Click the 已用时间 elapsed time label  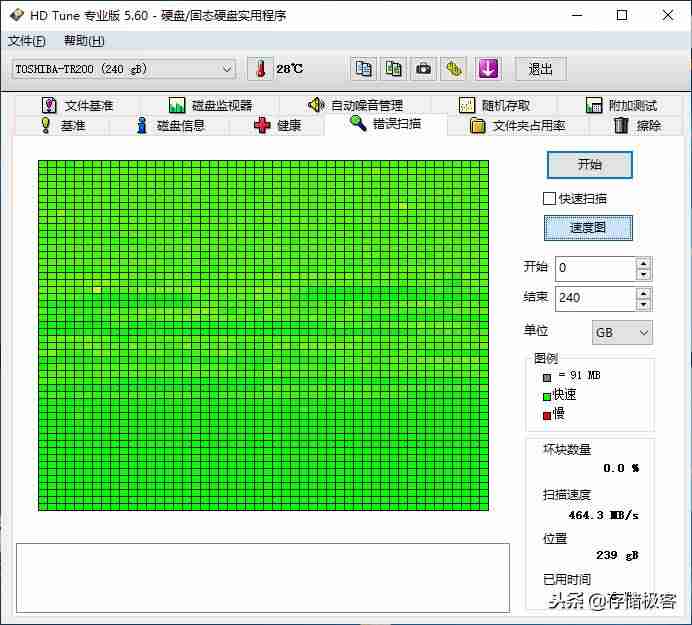(x=567, y=579)
